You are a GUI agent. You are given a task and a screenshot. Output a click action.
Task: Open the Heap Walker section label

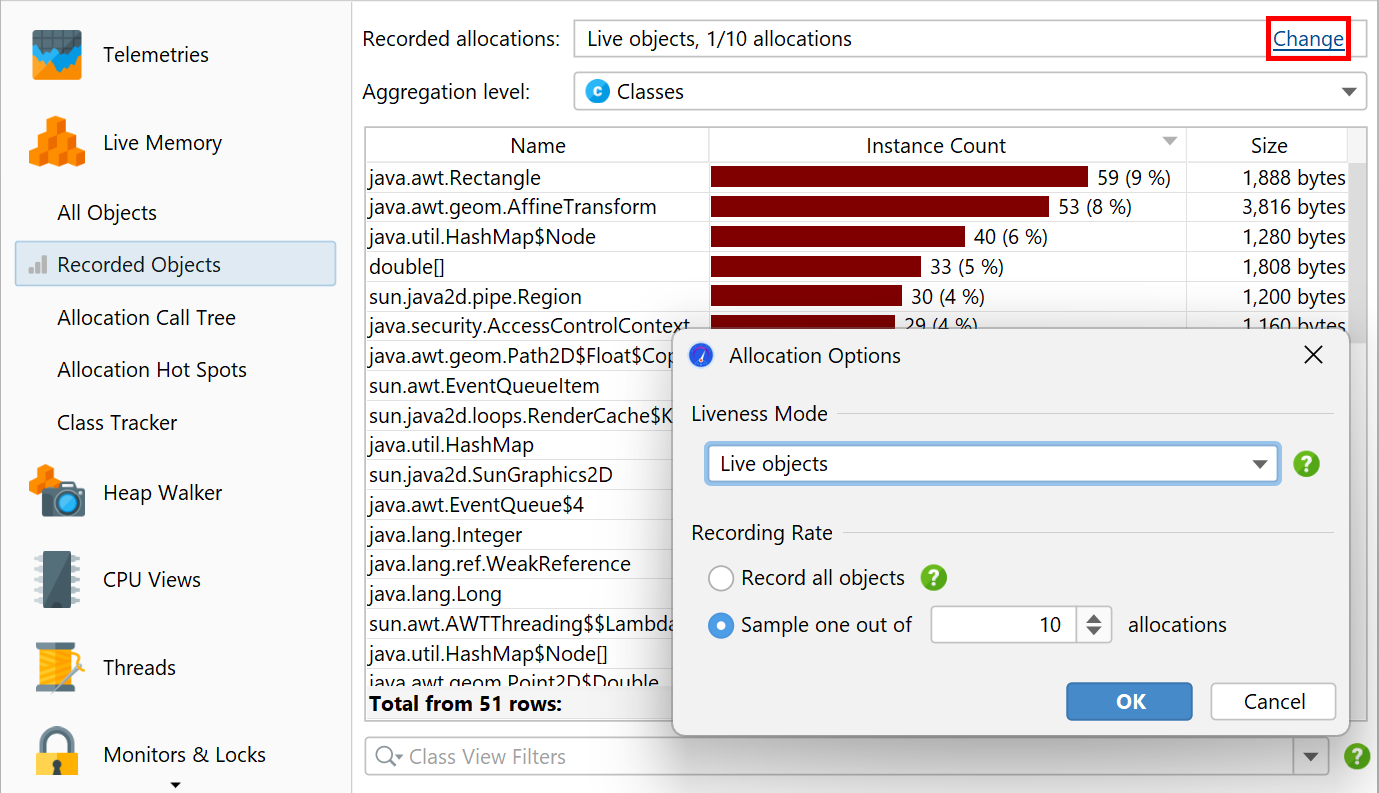[163, 493]
